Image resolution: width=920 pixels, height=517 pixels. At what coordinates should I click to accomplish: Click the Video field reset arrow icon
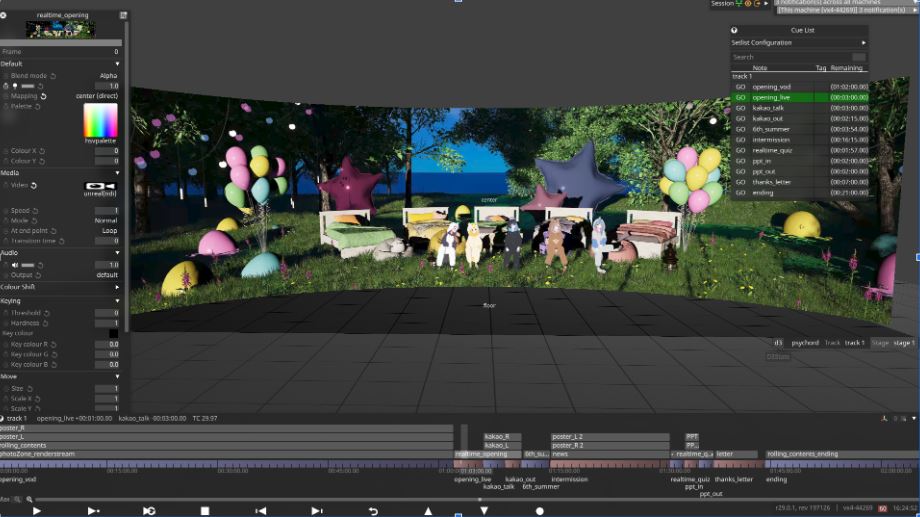34,185
